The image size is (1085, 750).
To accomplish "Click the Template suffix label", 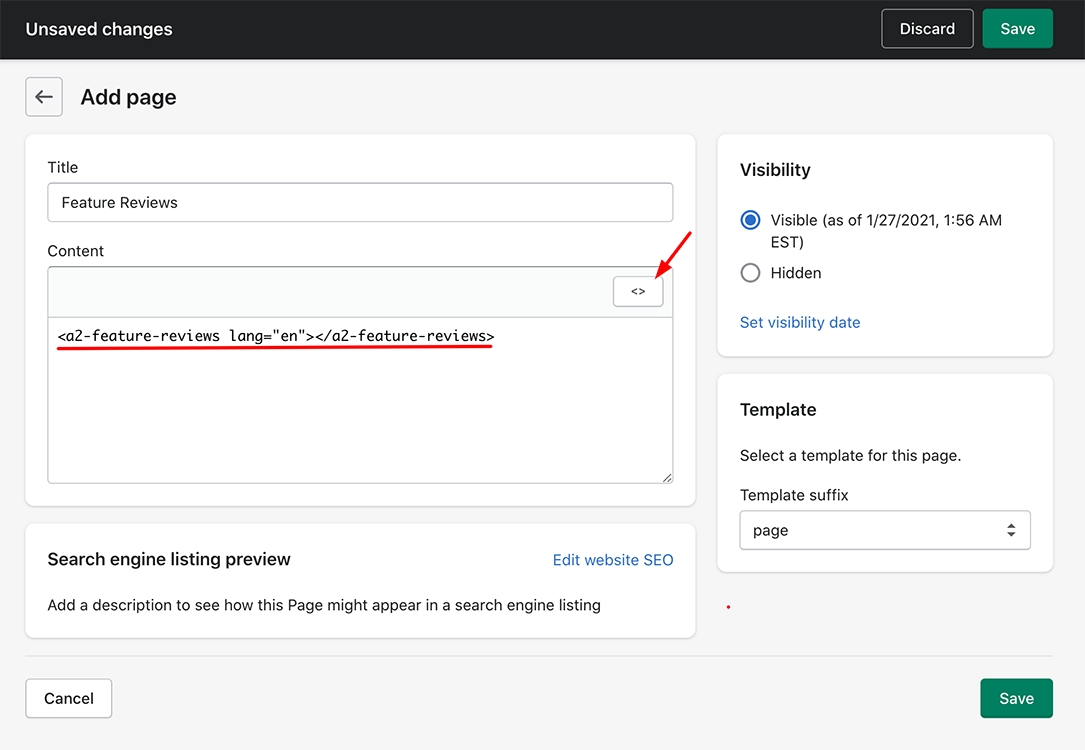I will click(794, 495).
